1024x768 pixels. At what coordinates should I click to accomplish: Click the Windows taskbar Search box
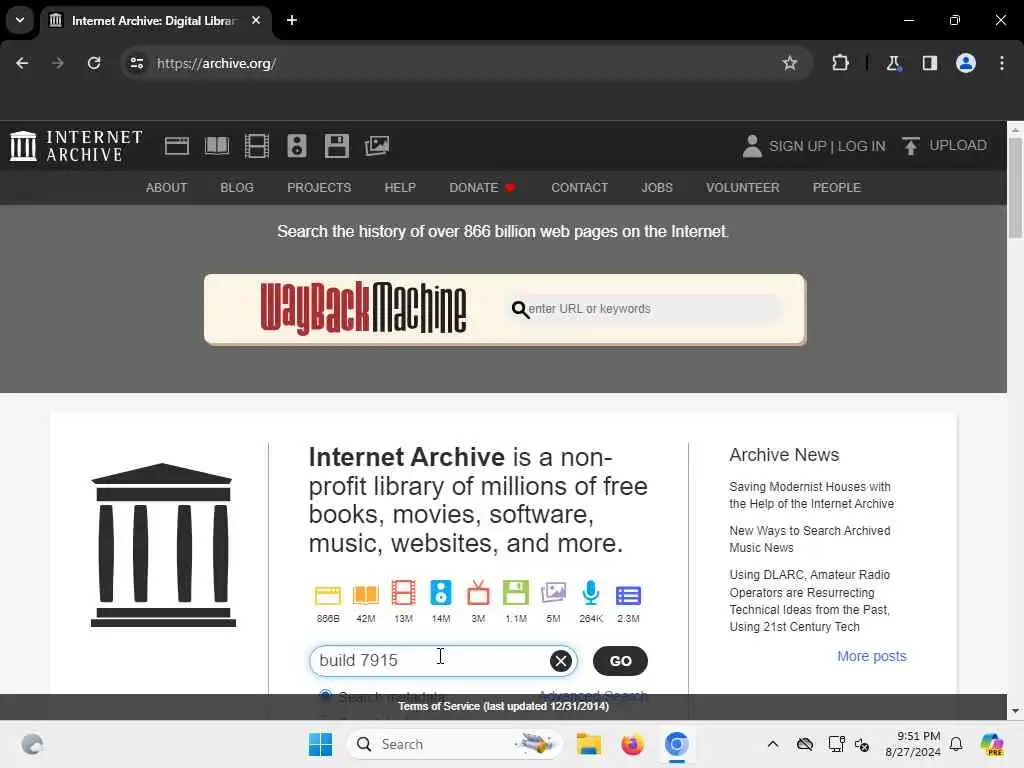pyautogui.click(x=455, y=744)
